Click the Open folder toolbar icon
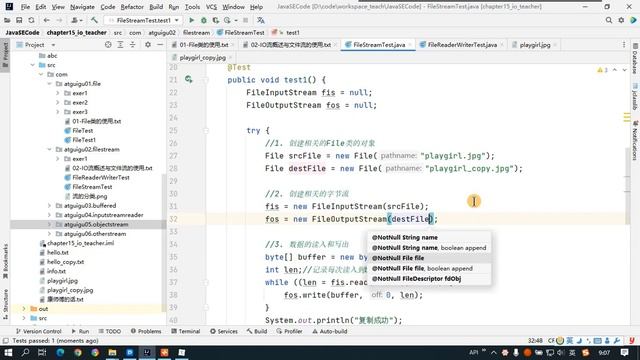The width and height of the screenshot is (640, 360). click(x=7, y=20)
